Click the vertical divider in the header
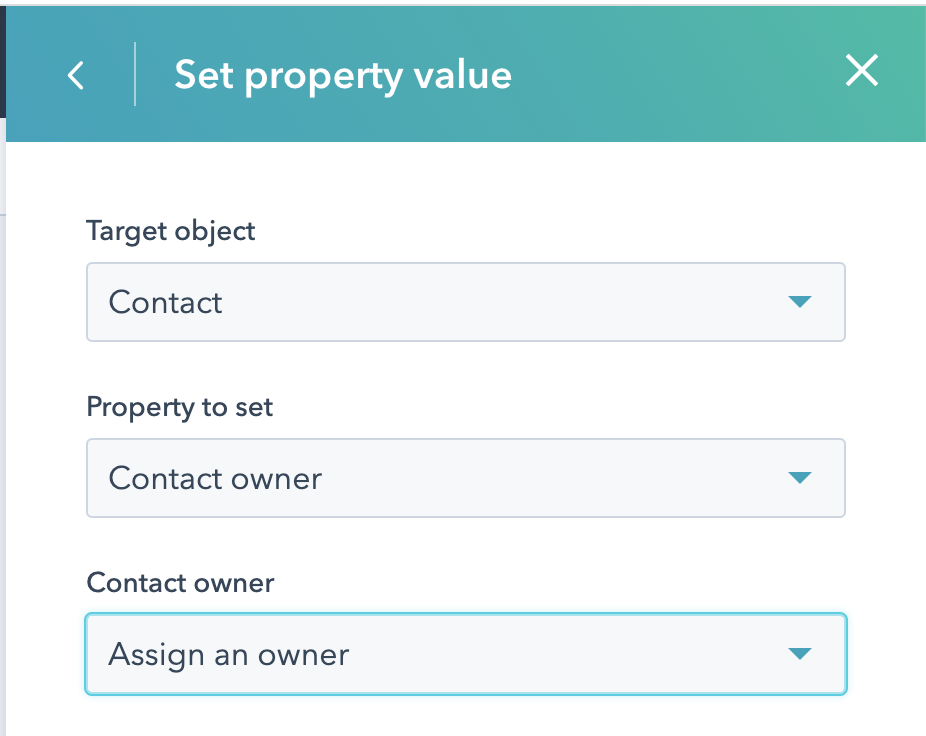The height and width of the screenshot is (736, 926). [x=135, y=75]
